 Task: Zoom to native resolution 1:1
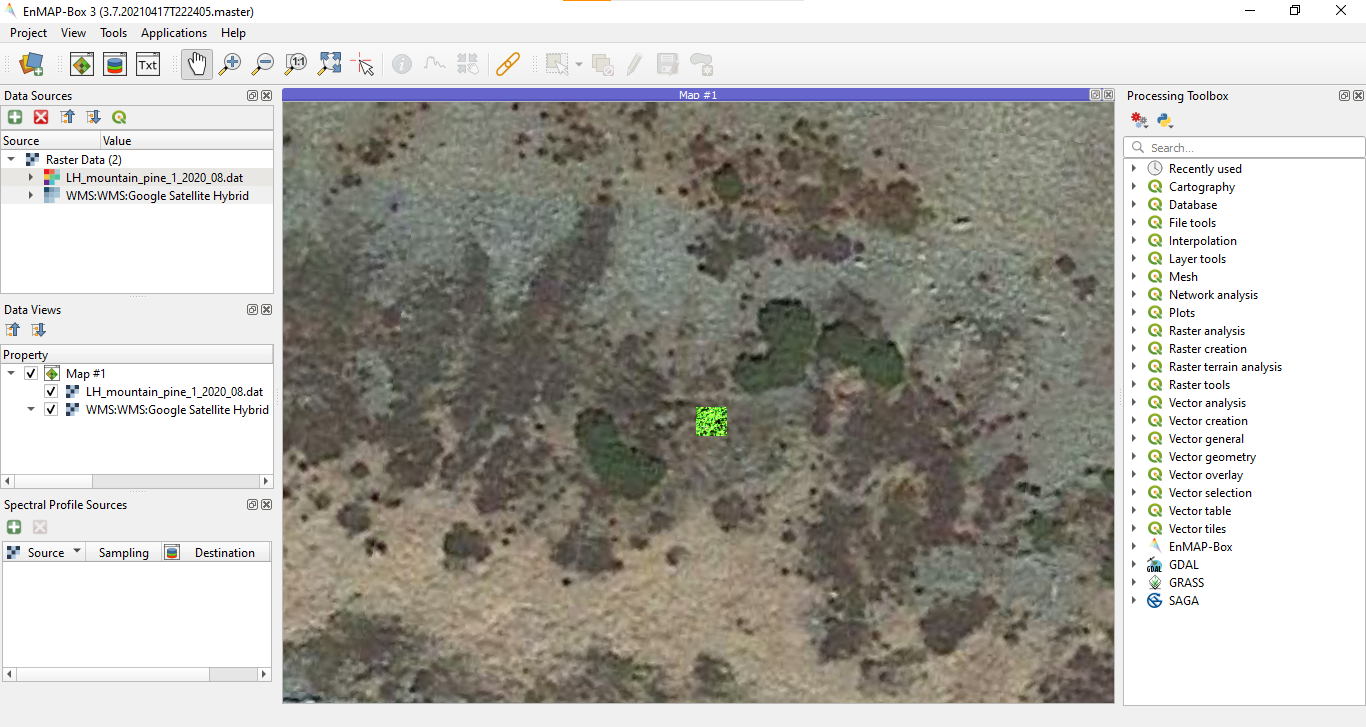click(x=295, y=63)
